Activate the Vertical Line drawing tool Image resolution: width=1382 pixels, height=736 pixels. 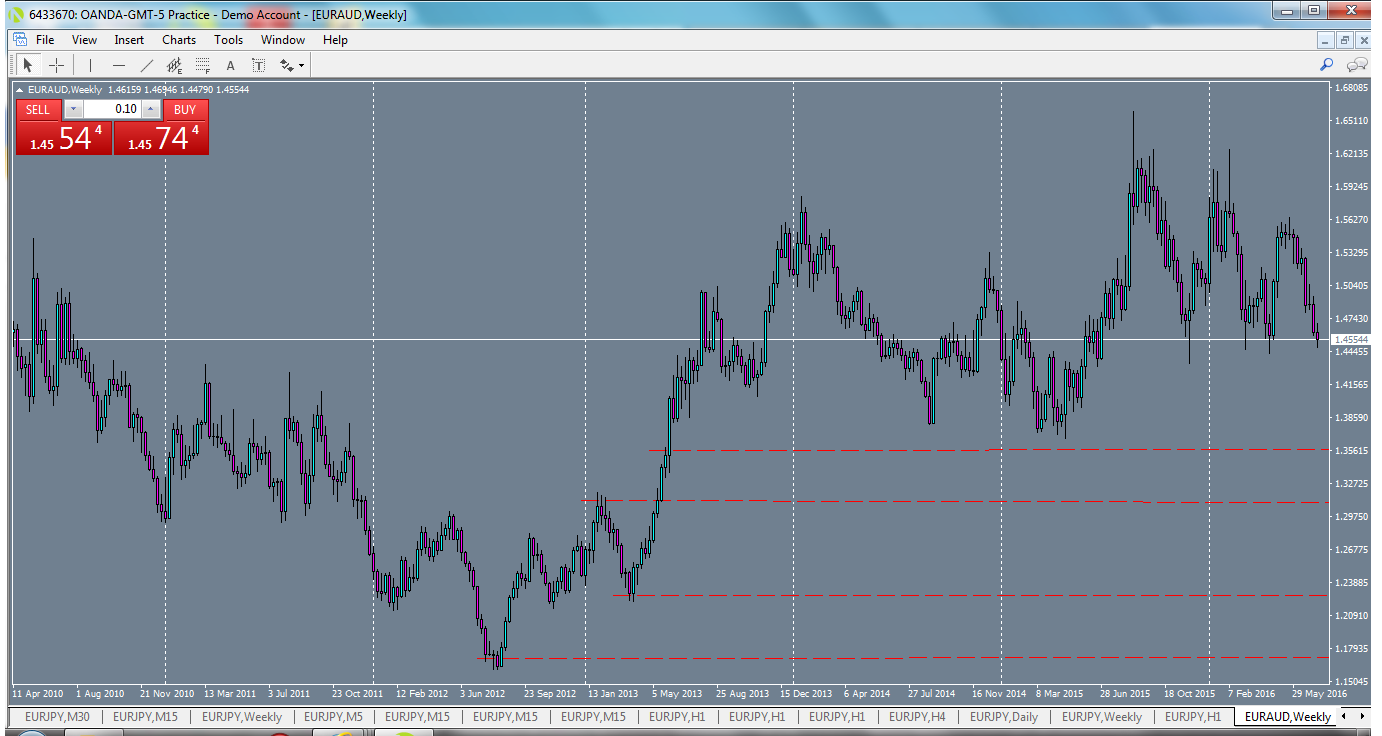coord(89,64)
